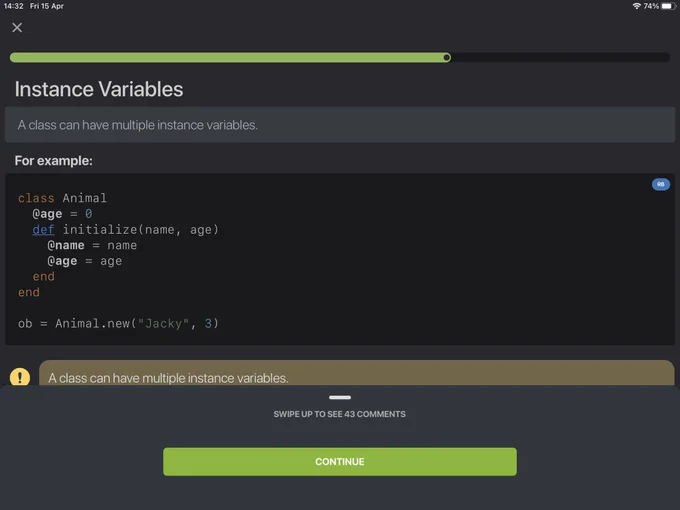Open comments via the swipe-up handle
This screenshot has height=510, width=680.
pos(340,397)
